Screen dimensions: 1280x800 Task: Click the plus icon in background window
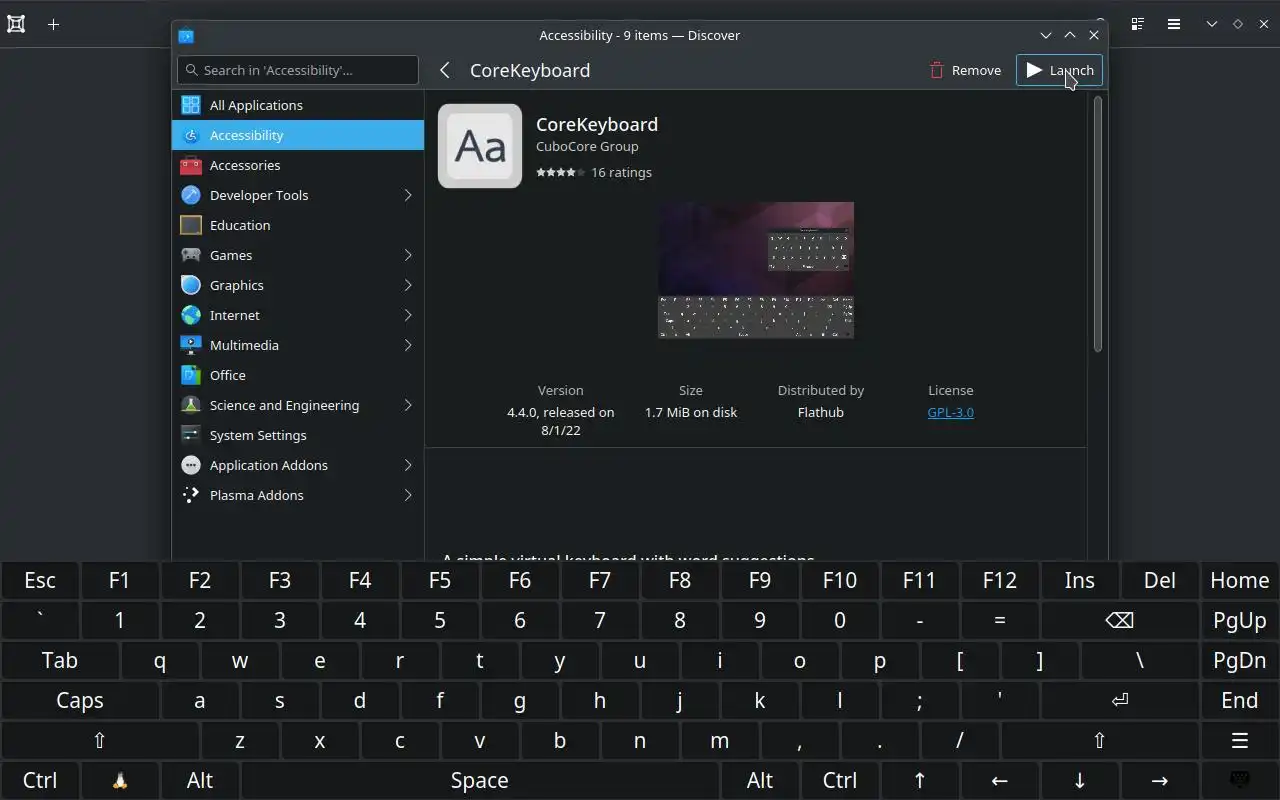[54, 24]
